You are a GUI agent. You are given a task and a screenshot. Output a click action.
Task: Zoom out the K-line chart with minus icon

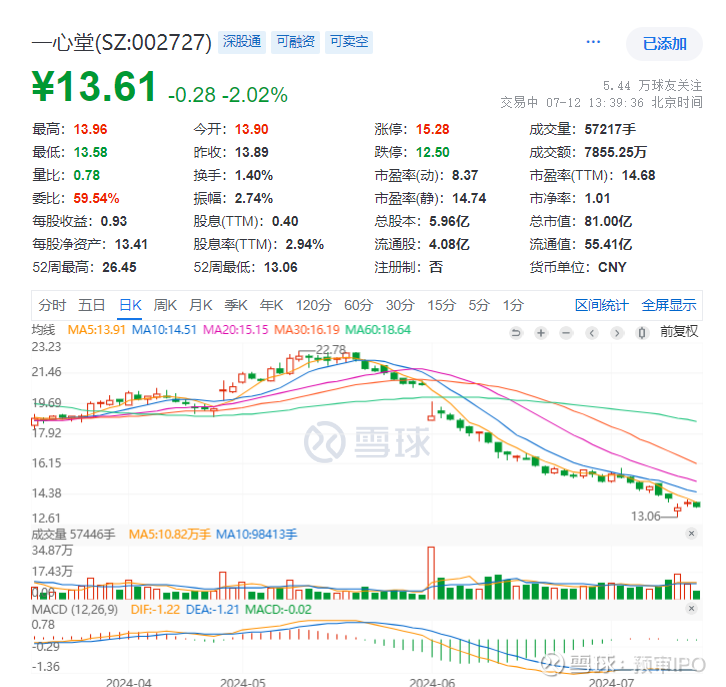click(x=566, y=333)
